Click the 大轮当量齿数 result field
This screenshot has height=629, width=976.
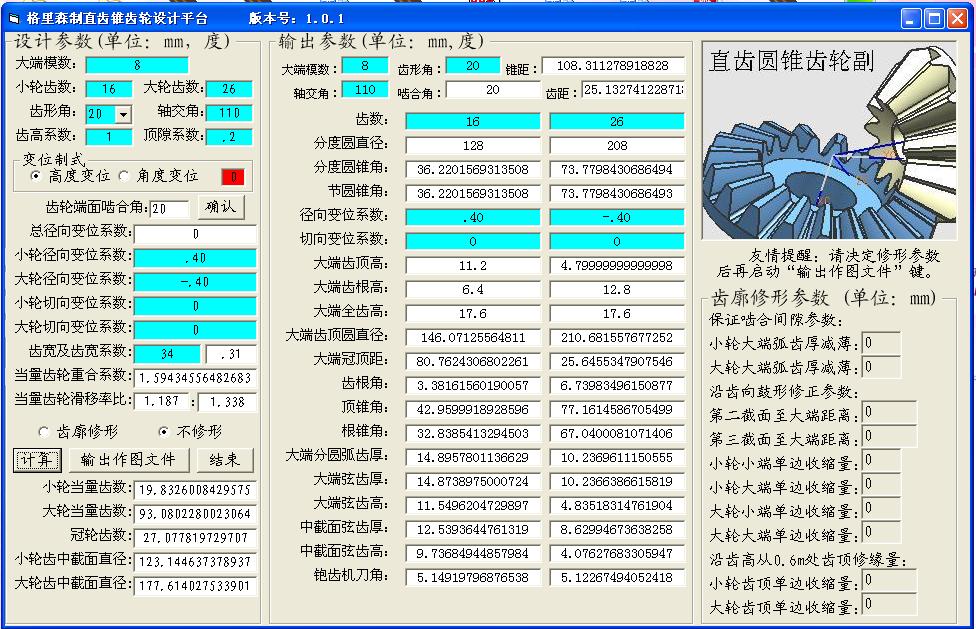tap(195, 514)
